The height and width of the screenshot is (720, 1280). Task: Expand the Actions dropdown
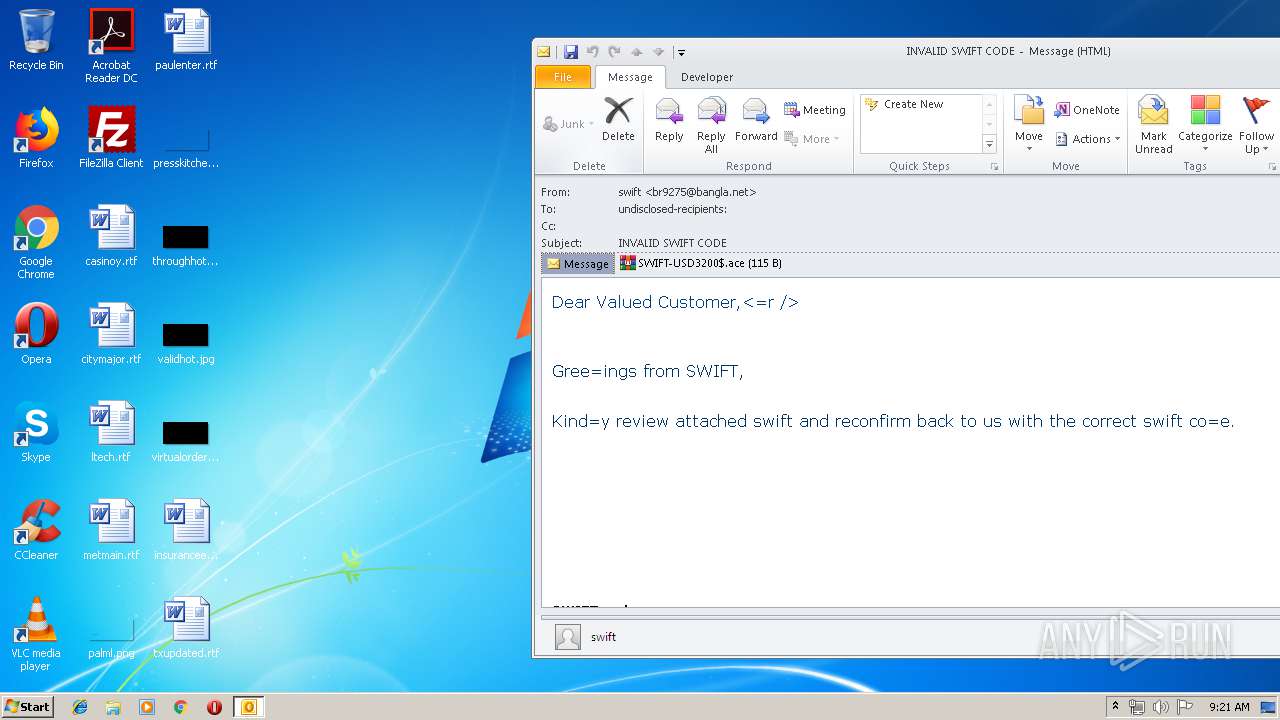pyautogui.click(x=1087, y=139)
